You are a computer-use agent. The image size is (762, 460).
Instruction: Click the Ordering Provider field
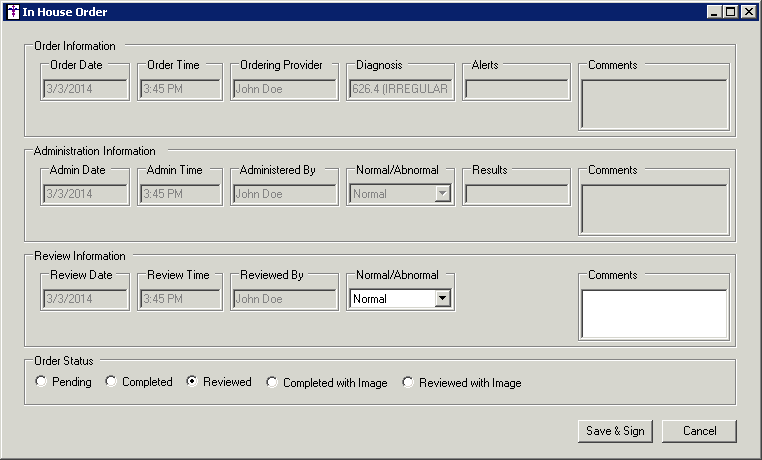tap(284, 89)
